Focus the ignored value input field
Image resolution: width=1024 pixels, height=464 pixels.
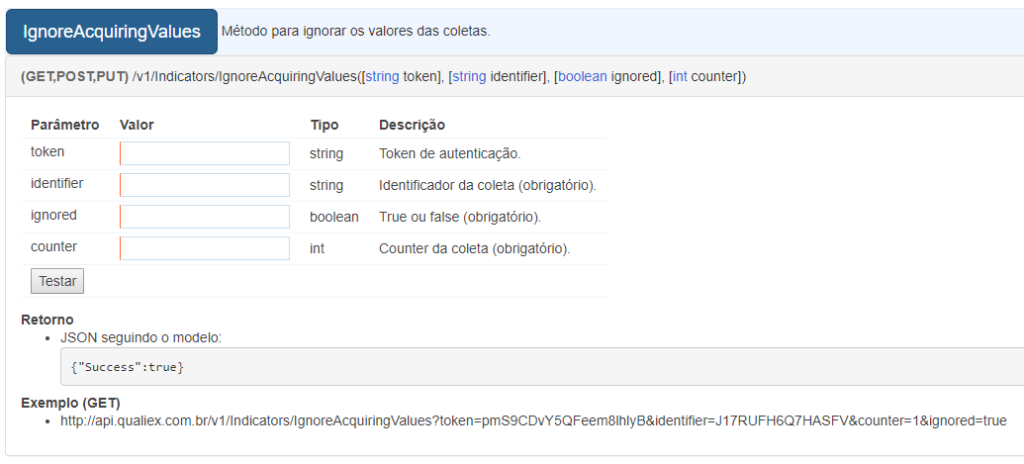[205, 217]
